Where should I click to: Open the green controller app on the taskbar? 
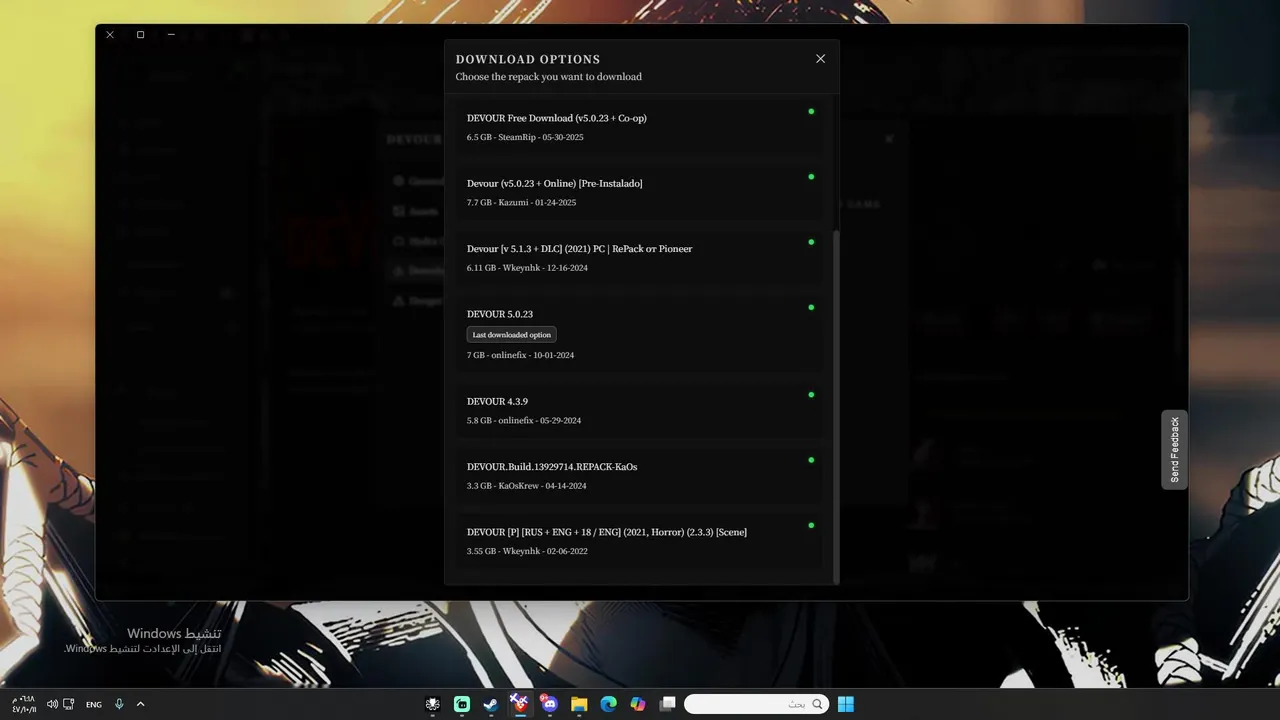(x=461, y=704)
